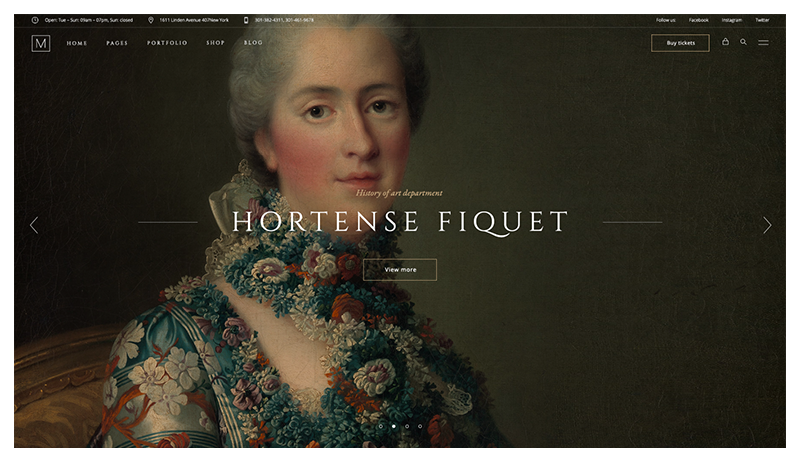Go to previous slide with left arrow

coord(34,225)
